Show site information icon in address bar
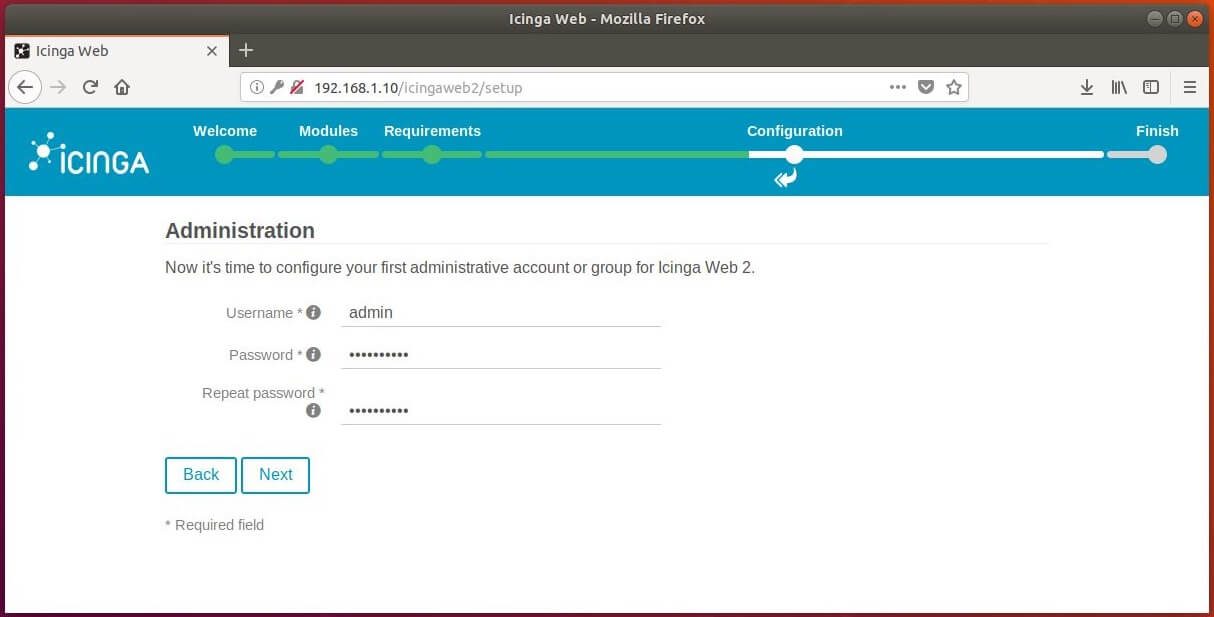The width and height of the screenshot is (1214, 617). (x=257, y=87)
